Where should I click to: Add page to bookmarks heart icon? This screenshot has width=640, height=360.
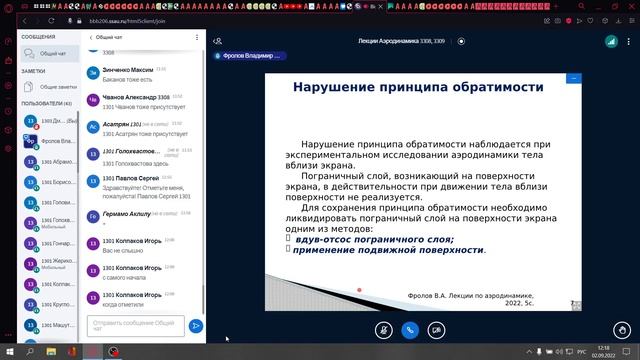590,21
